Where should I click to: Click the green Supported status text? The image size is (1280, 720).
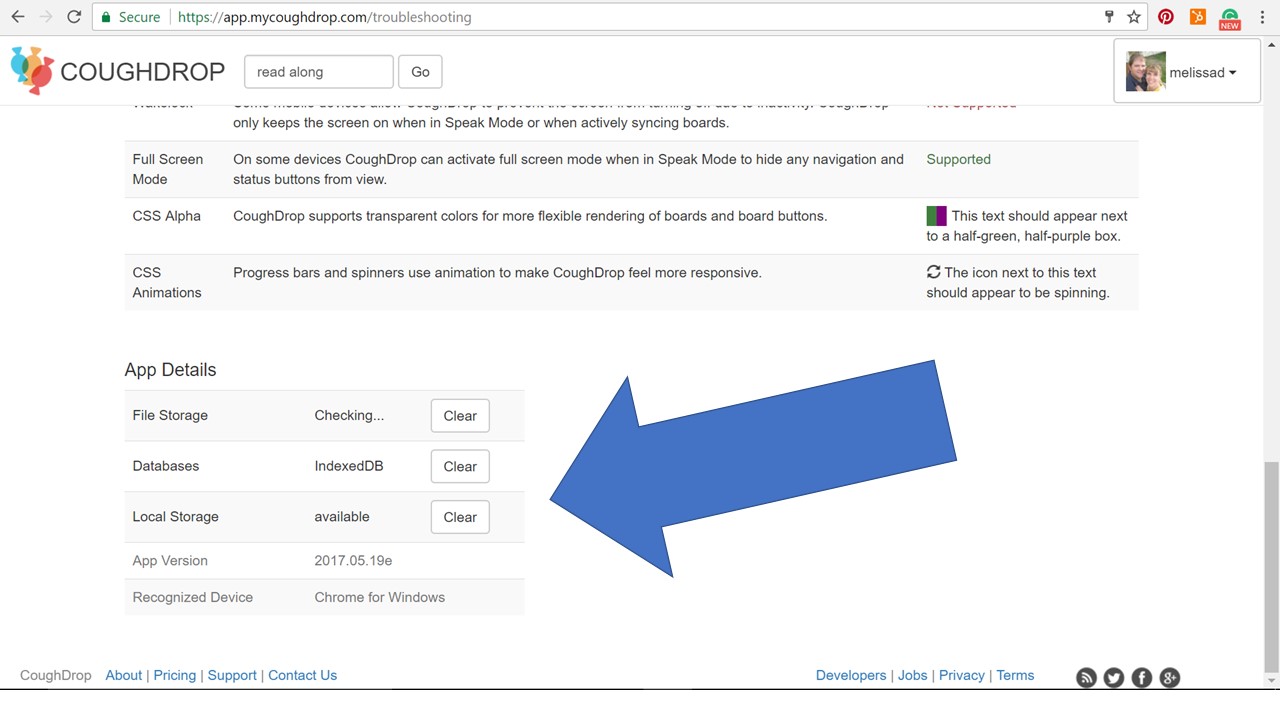coord(958,159)
